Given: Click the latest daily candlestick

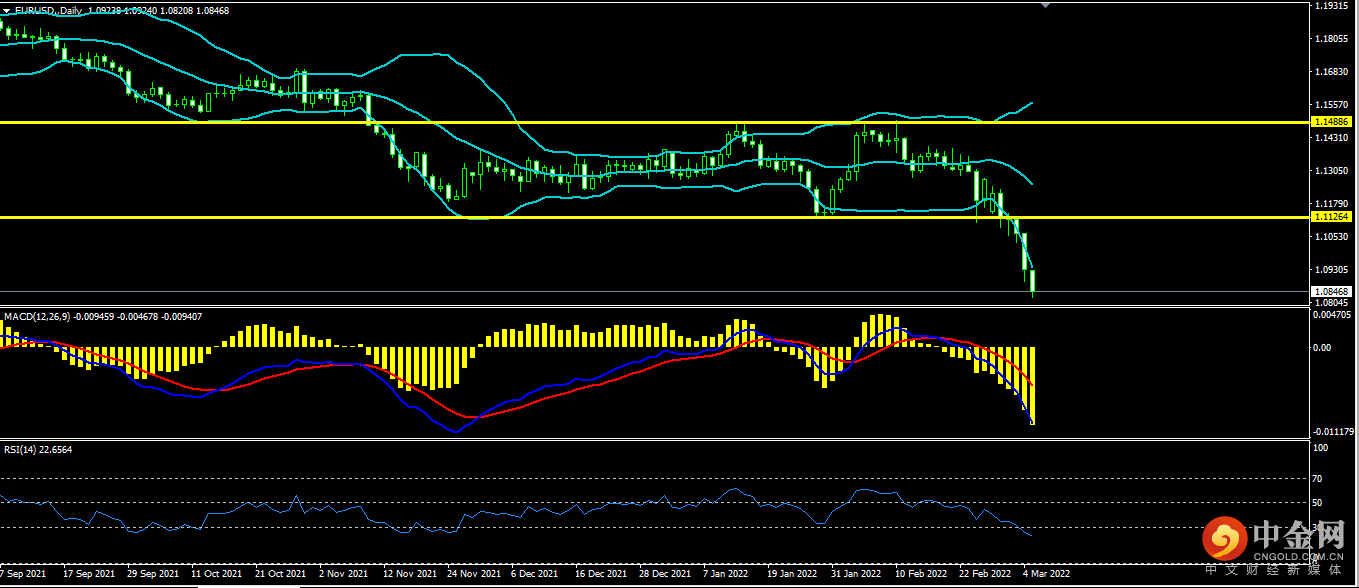Looking at the screenshot, I should click(x=1033, y=282).
